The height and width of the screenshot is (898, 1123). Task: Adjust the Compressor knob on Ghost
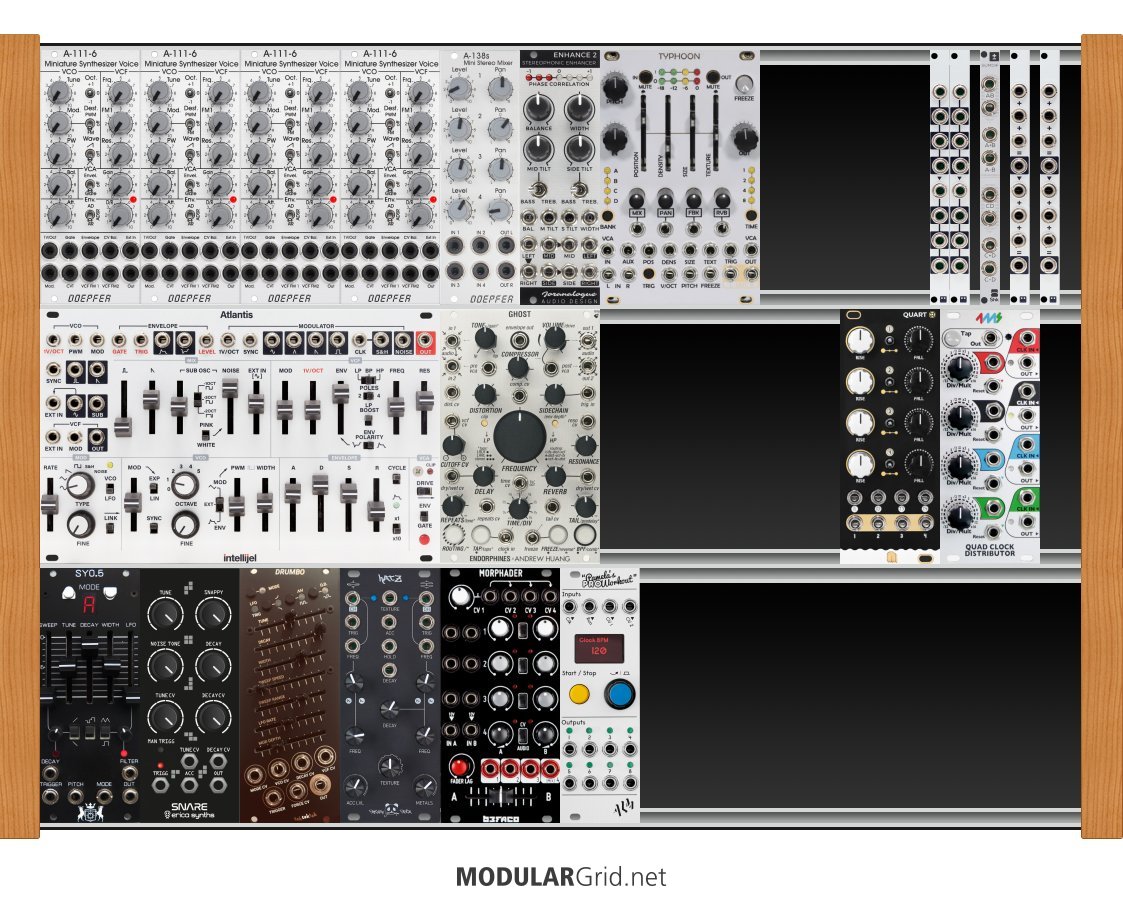point(517,367)
